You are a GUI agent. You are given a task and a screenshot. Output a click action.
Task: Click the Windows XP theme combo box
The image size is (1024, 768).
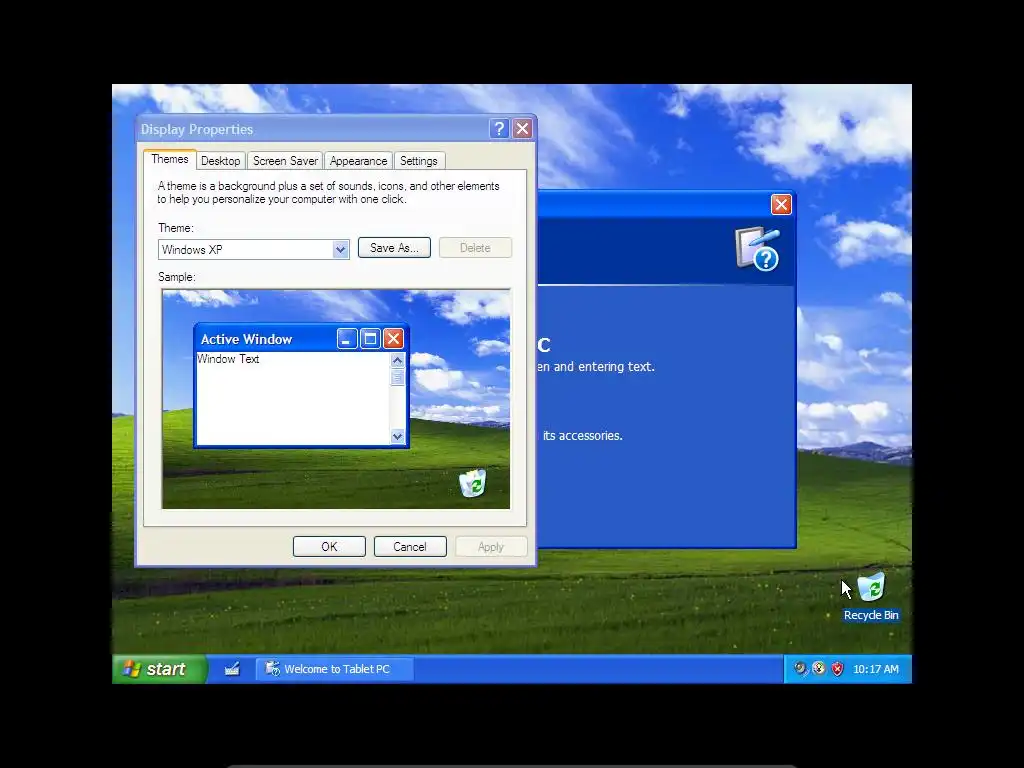(253, 249)
